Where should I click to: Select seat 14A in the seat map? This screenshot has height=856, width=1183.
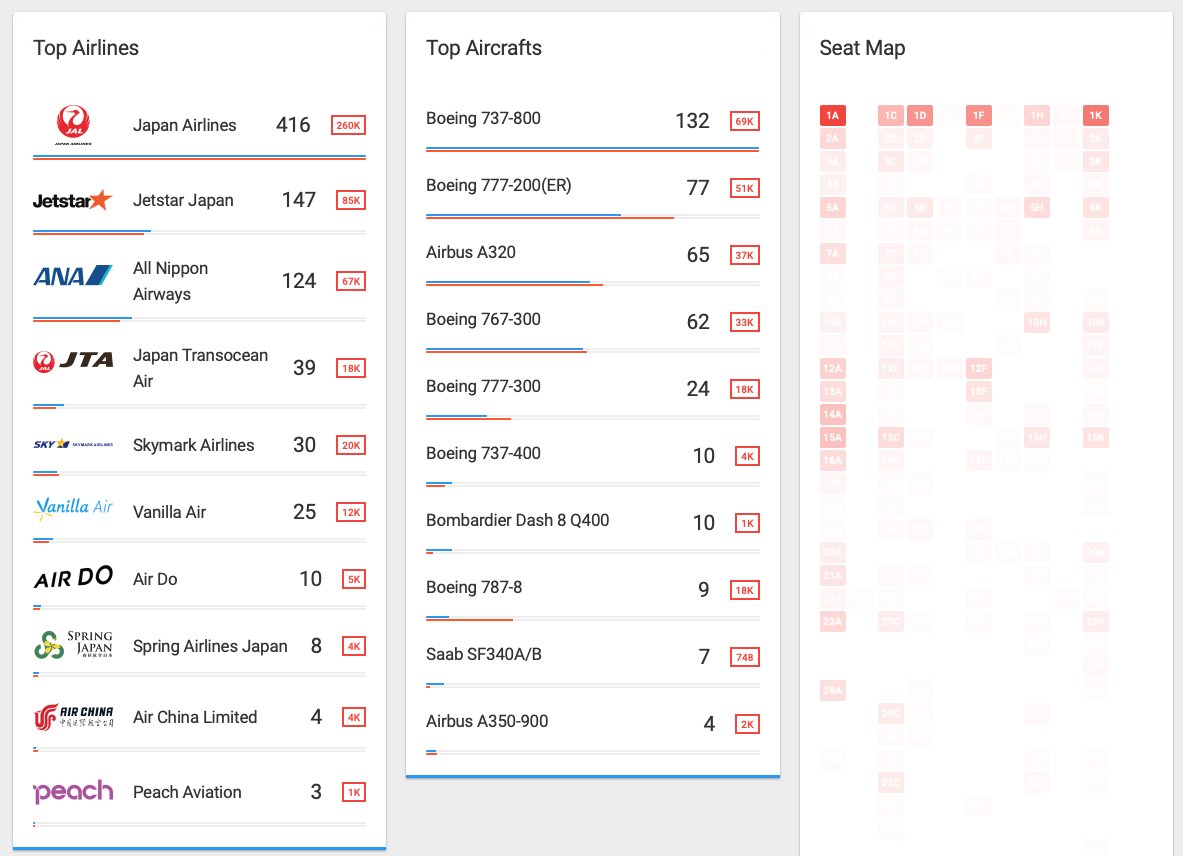point(833,414)
